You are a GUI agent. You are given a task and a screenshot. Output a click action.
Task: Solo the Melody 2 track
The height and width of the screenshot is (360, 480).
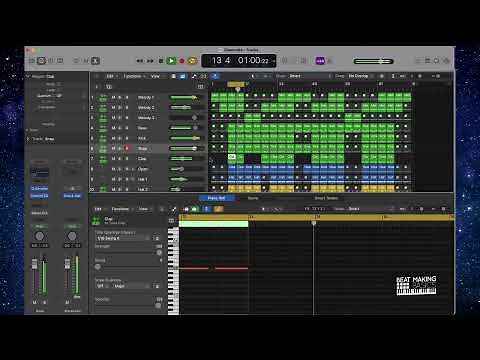click(x=120, y=108)
